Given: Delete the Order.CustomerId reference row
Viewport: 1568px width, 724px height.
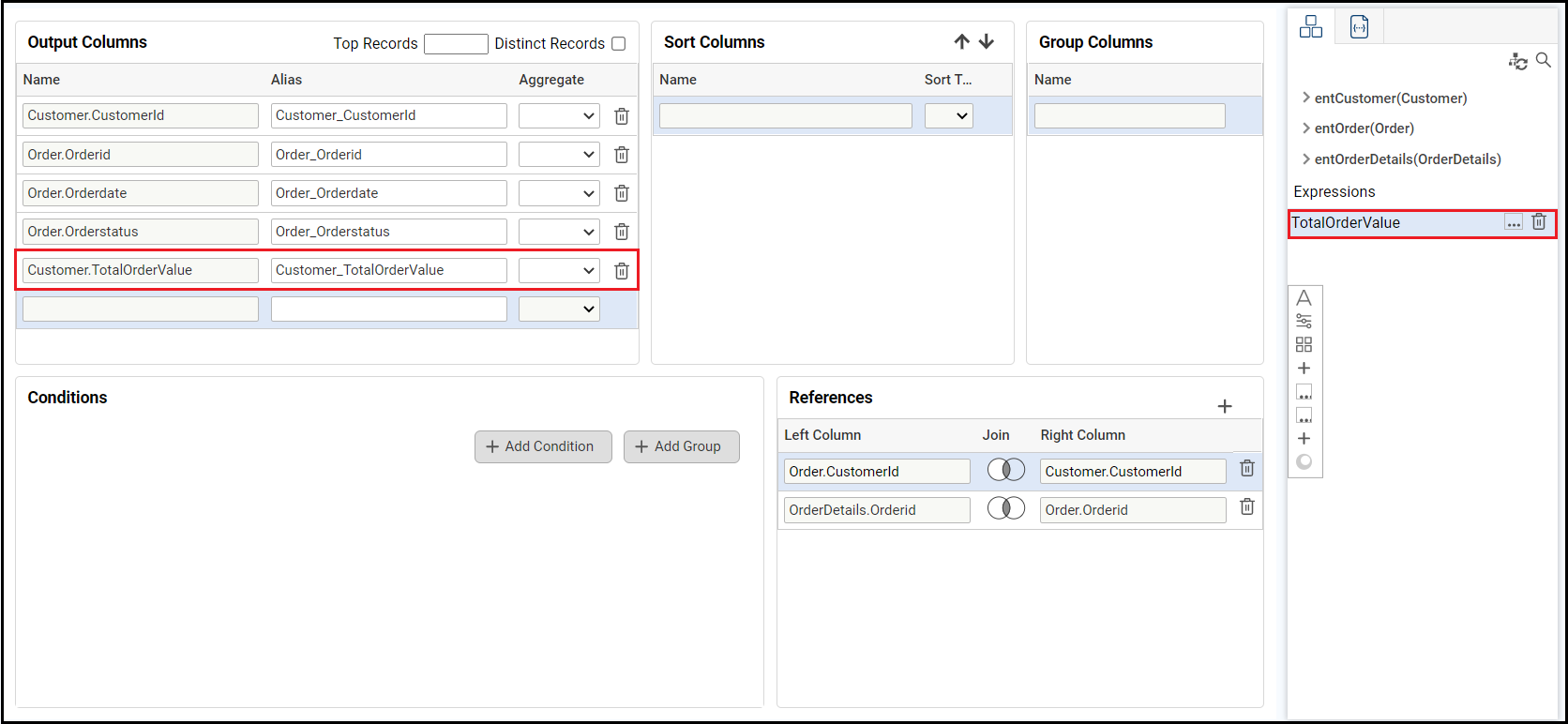Looking at the screenshot, I should [x=1246, y=469].
